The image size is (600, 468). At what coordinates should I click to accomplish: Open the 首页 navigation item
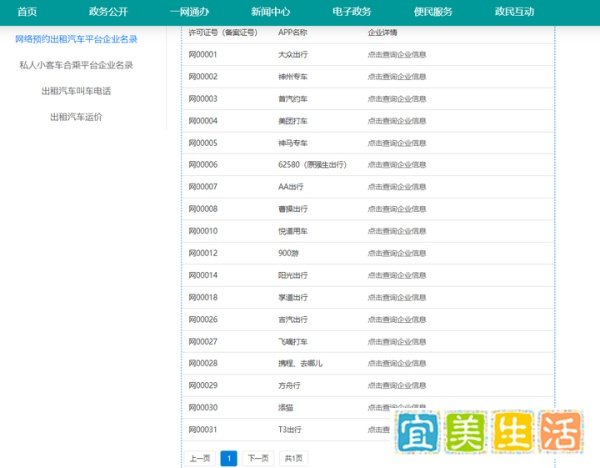point(27,11)
